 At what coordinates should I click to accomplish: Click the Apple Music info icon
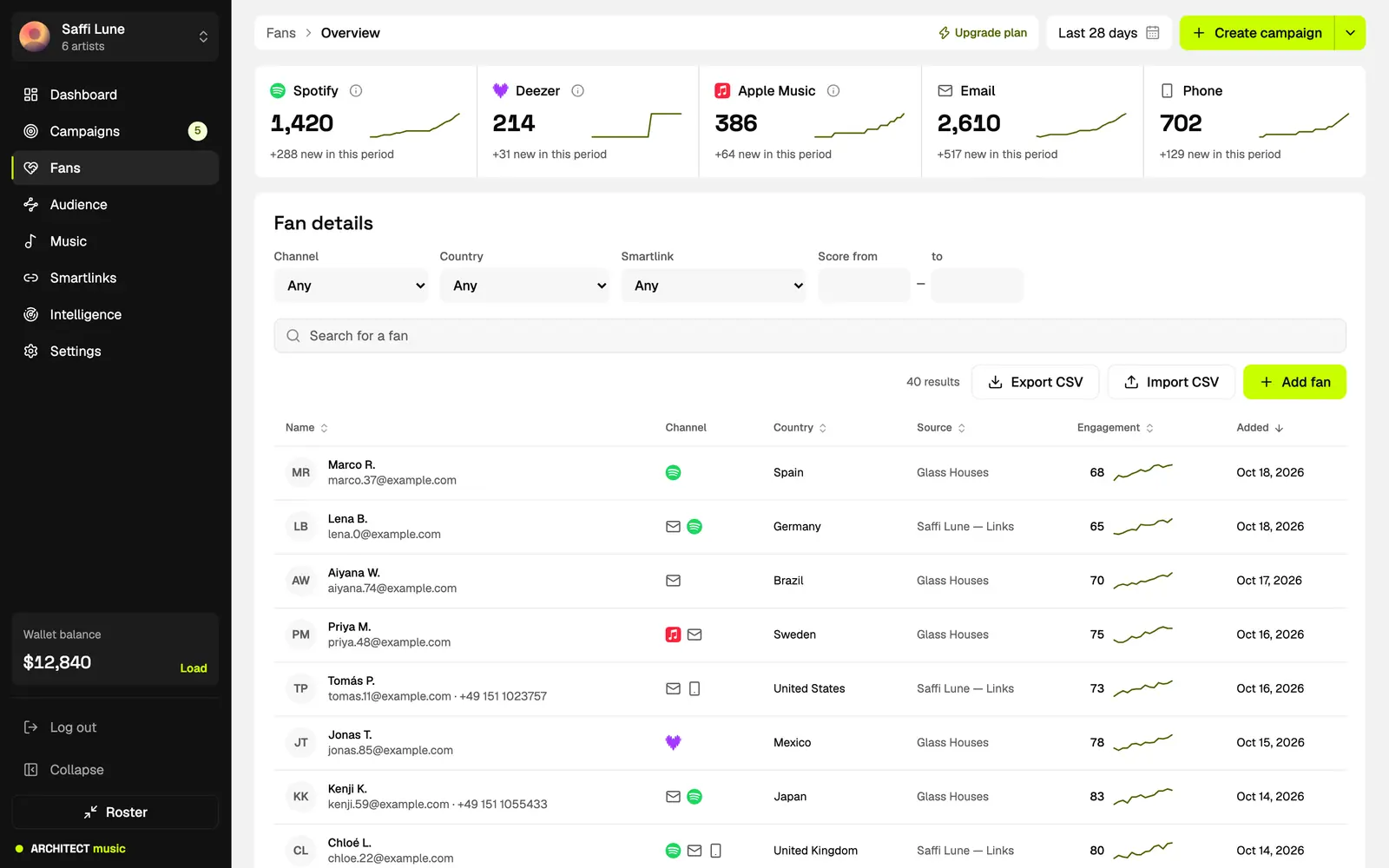pyautogui.click(x=833, y=90)
